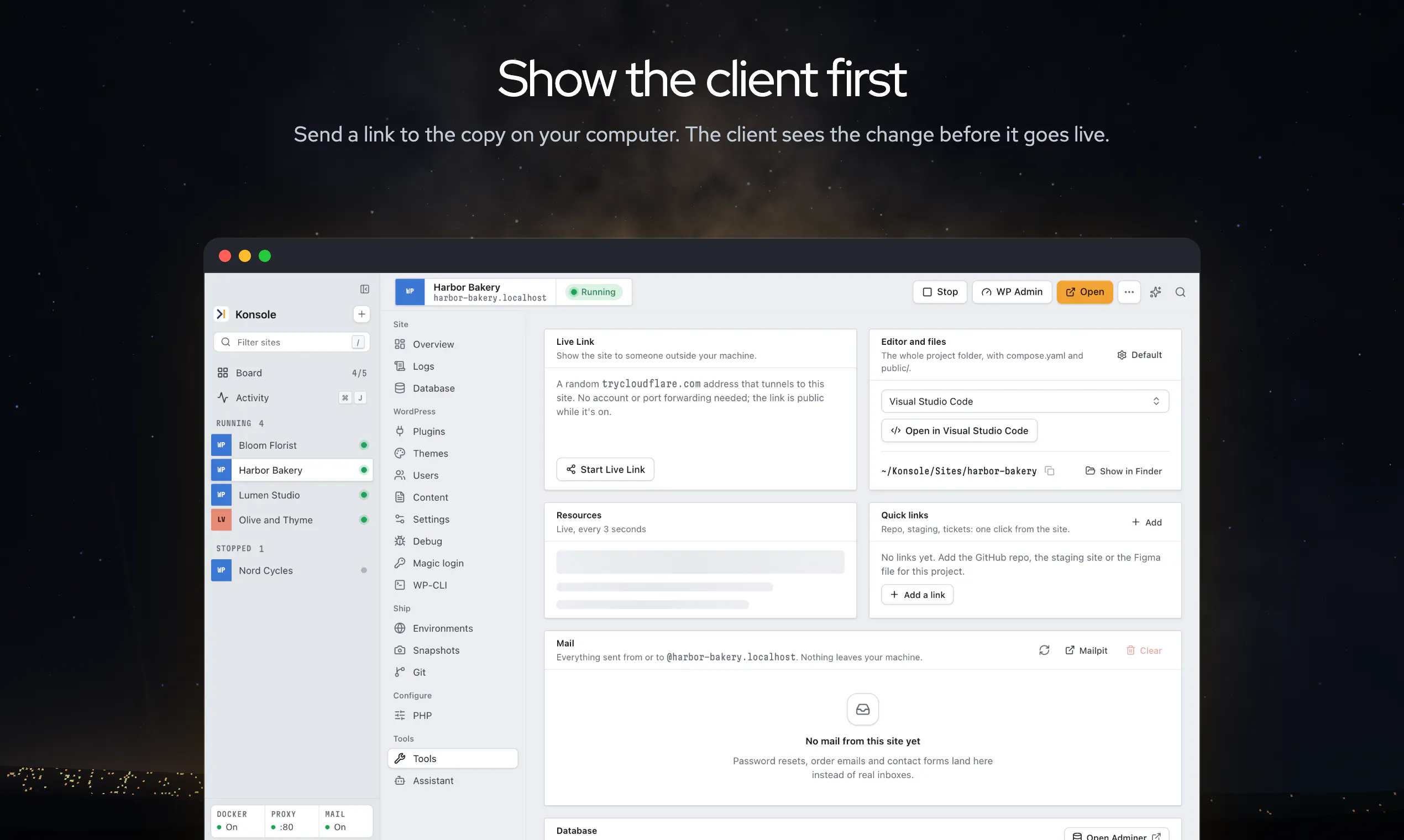
Task: Open the Users page
Action: 452,475
